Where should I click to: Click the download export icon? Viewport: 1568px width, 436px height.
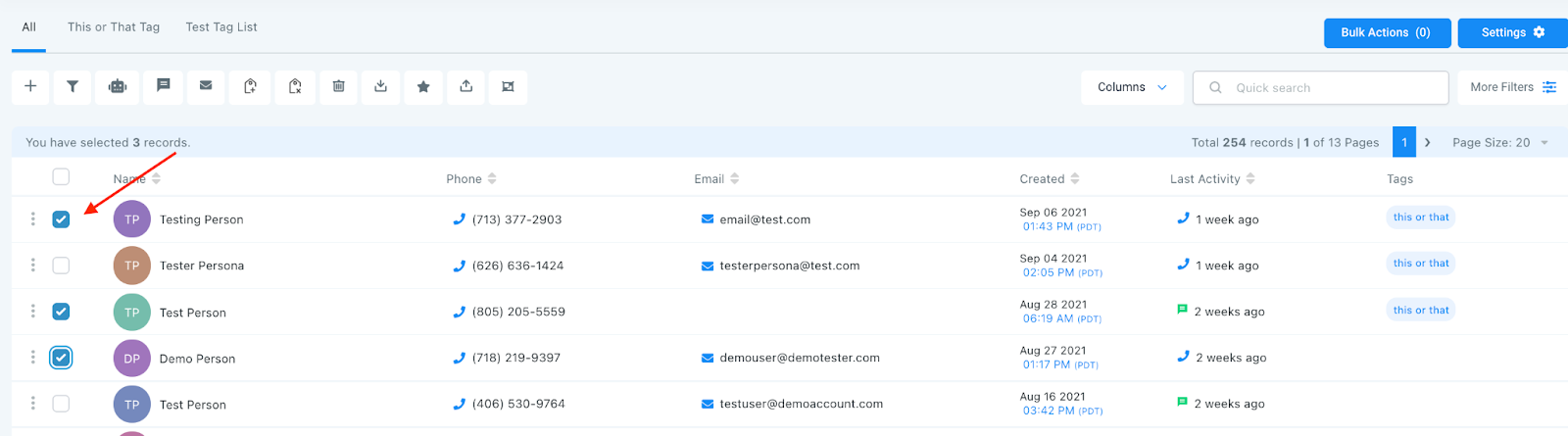coord(380,86)
